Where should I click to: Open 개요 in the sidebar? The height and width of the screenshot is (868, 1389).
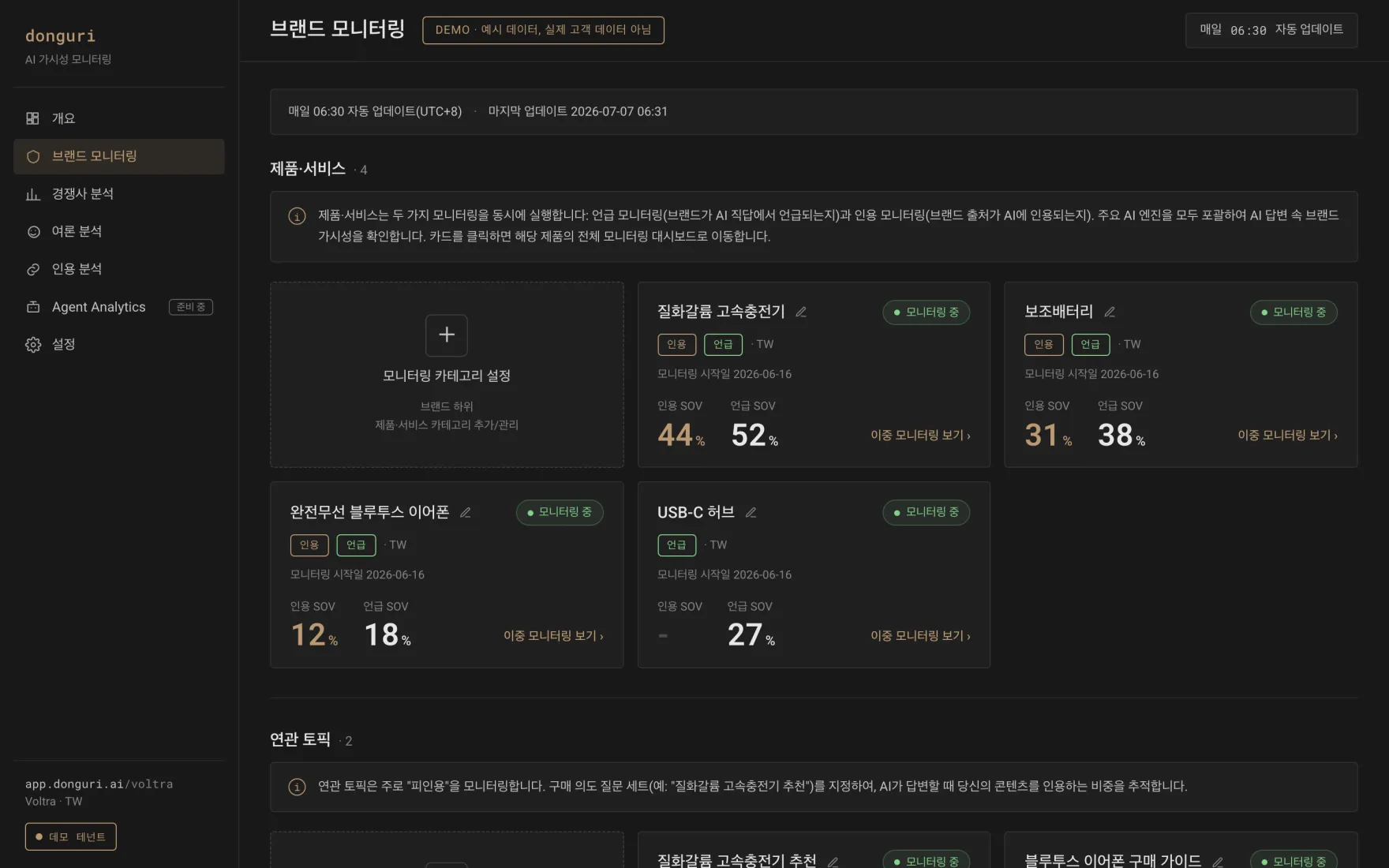tap(118, 118)
